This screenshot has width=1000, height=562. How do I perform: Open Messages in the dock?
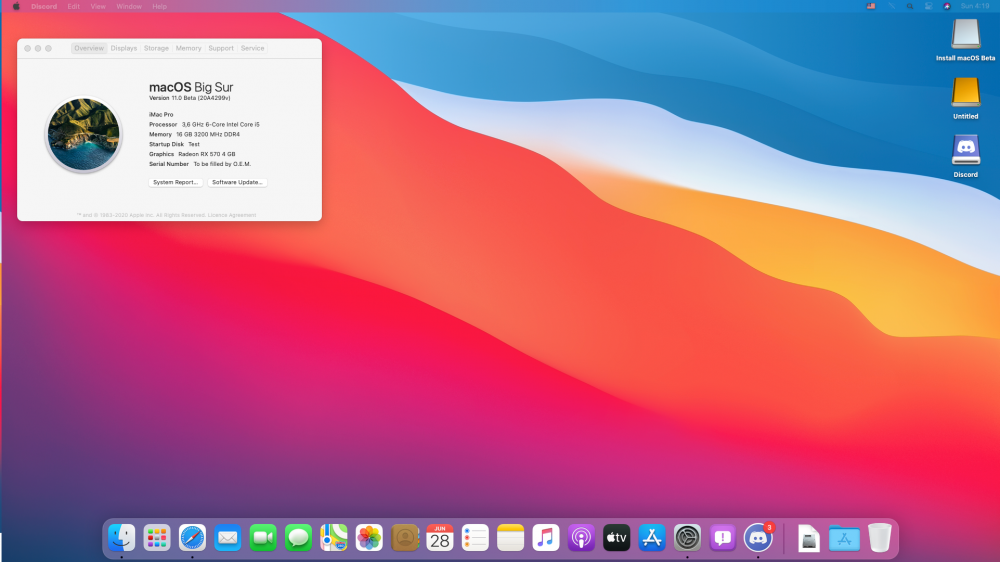point(298,538)
